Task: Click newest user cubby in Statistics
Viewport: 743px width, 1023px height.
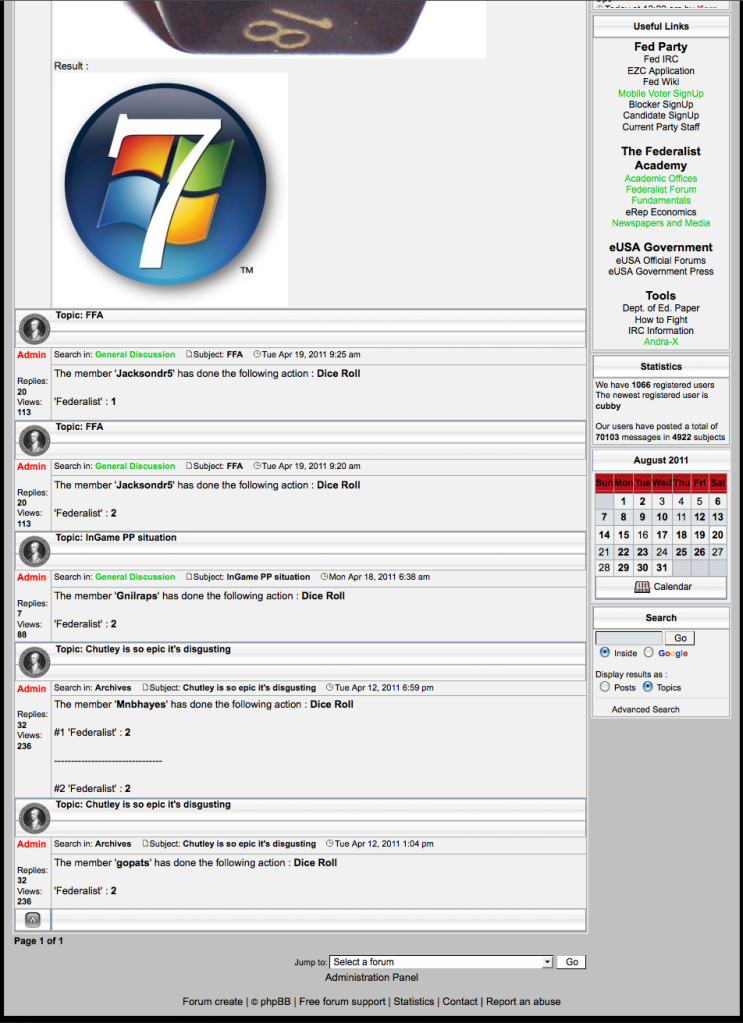Action: point(608,406)
